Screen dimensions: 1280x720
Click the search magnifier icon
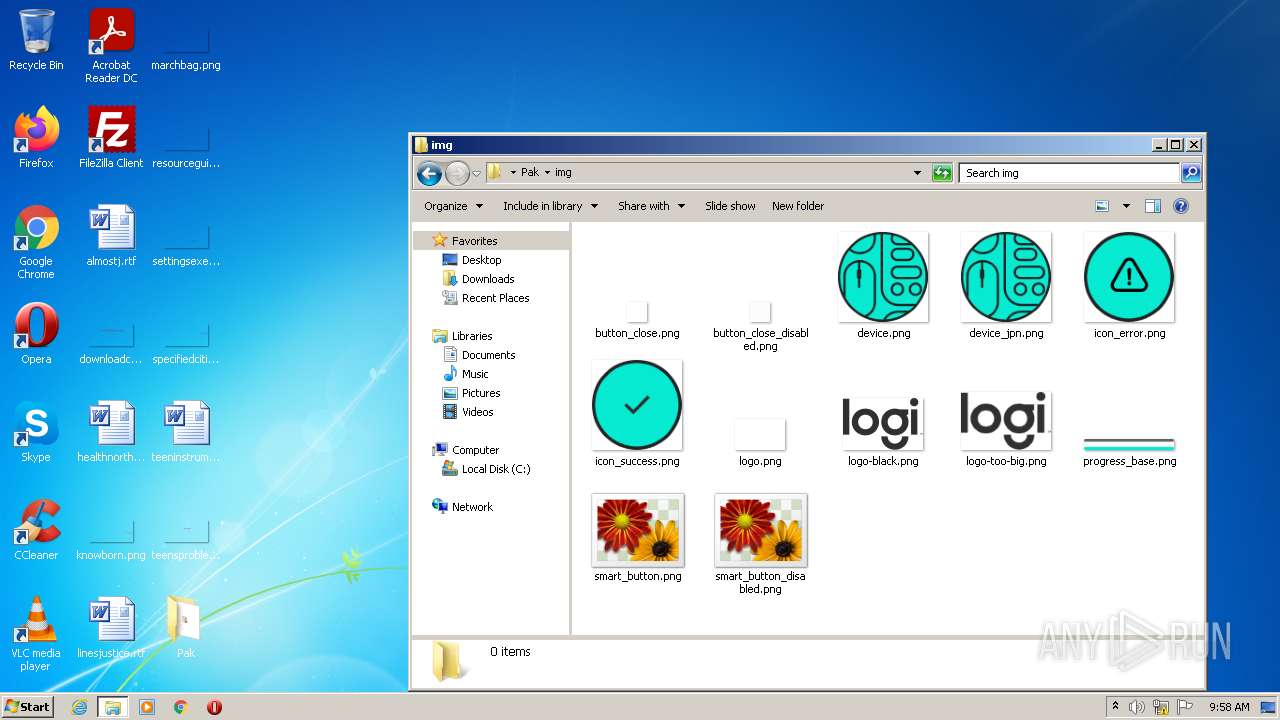pos(1191,173)
